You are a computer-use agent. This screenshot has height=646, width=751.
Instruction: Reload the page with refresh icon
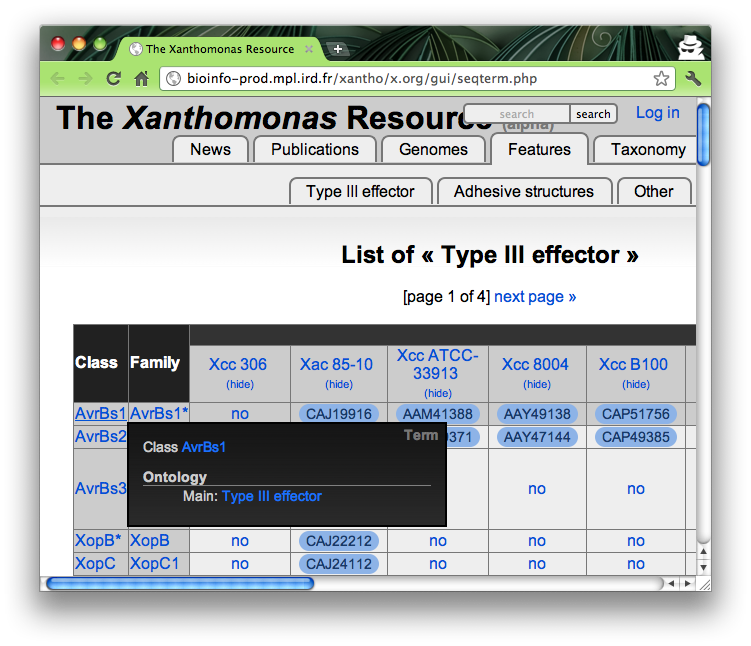114,78
